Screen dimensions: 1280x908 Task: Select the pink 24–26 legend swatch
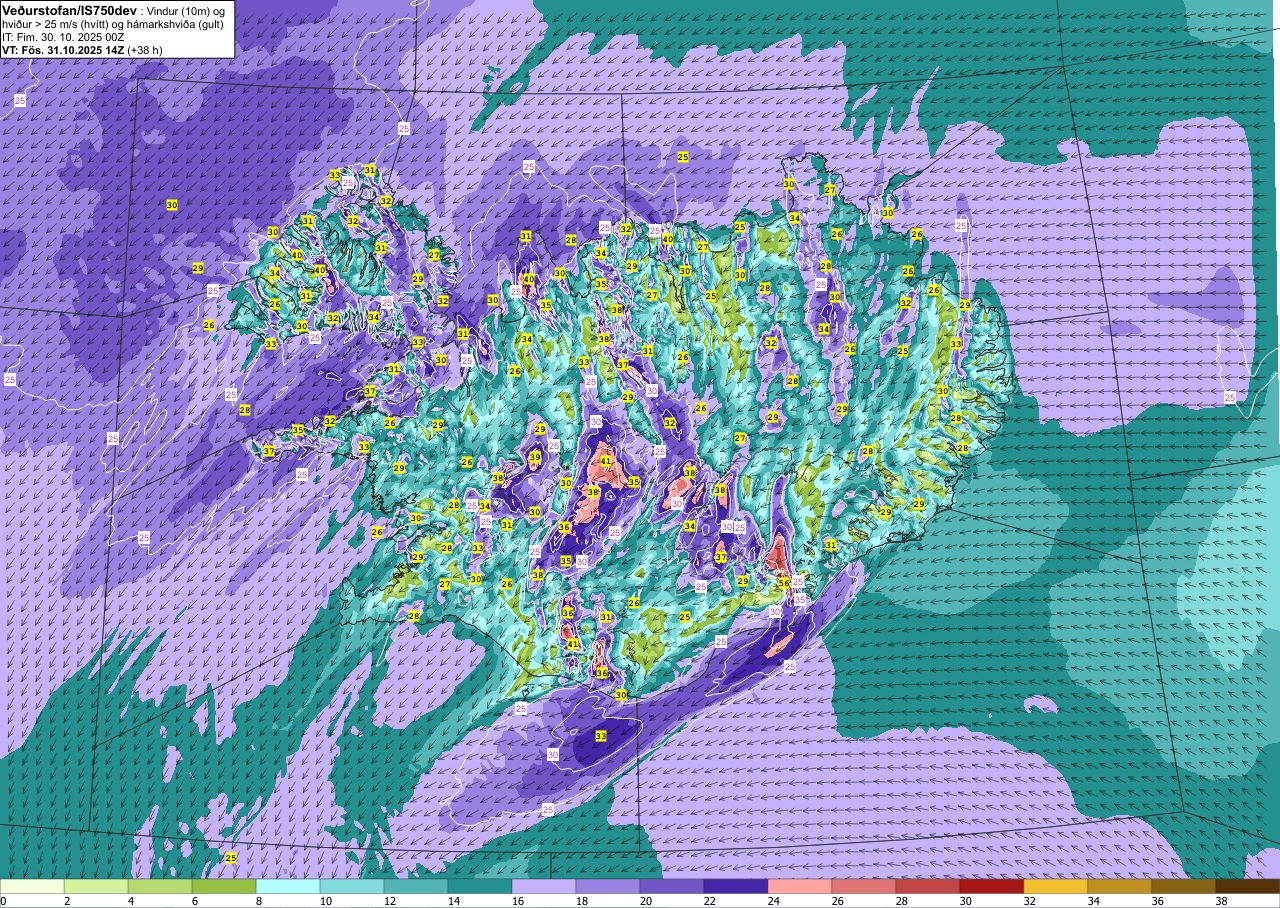800,886
